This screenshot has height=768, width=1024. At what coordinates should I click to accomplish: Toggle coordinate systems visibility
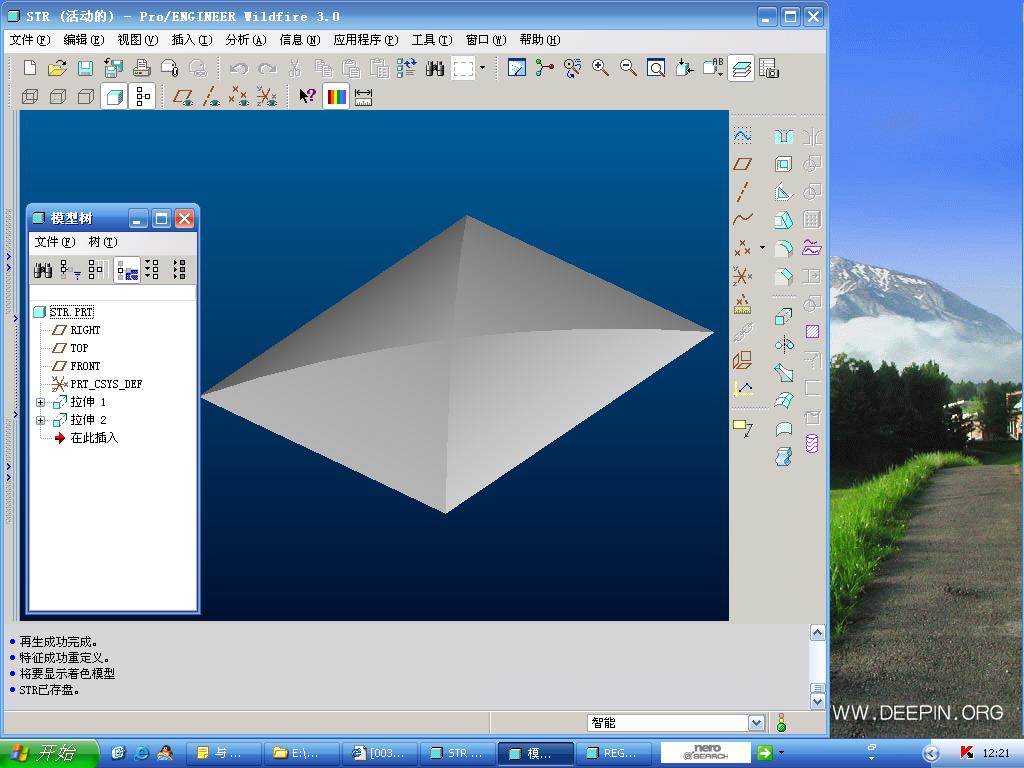(x=266, y=97)
